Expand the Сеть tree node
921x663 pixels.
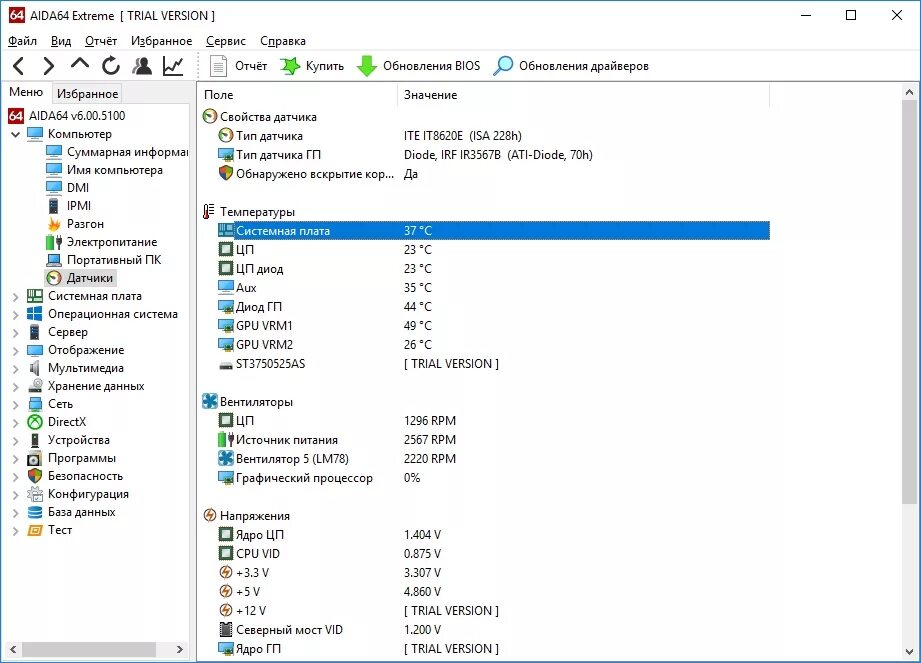(16, 405)
